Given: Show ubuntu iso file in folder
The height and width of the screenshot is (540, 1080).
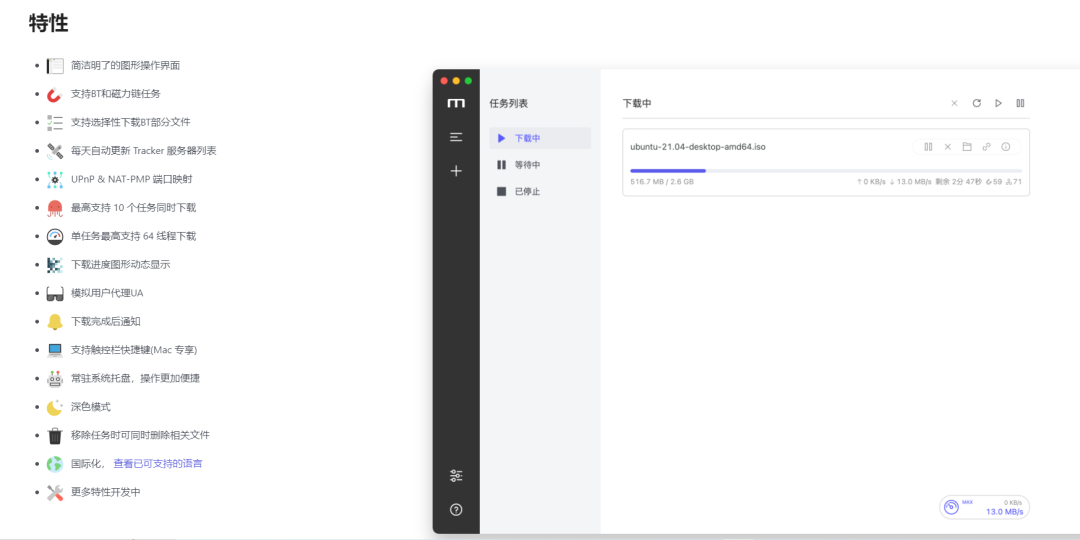Looking at the screenshot, I should point(967,147).
